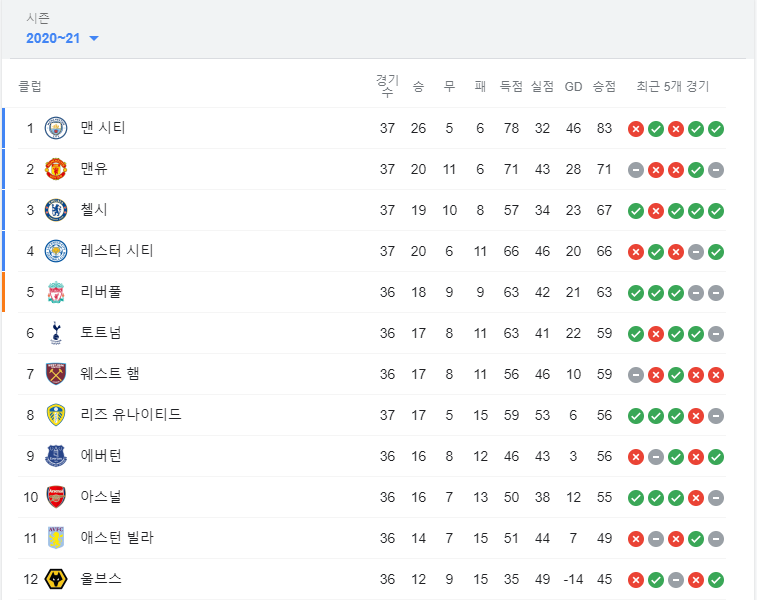
Task: Click Chelsea's first green win icon
Action: click(x=636, y=211)
